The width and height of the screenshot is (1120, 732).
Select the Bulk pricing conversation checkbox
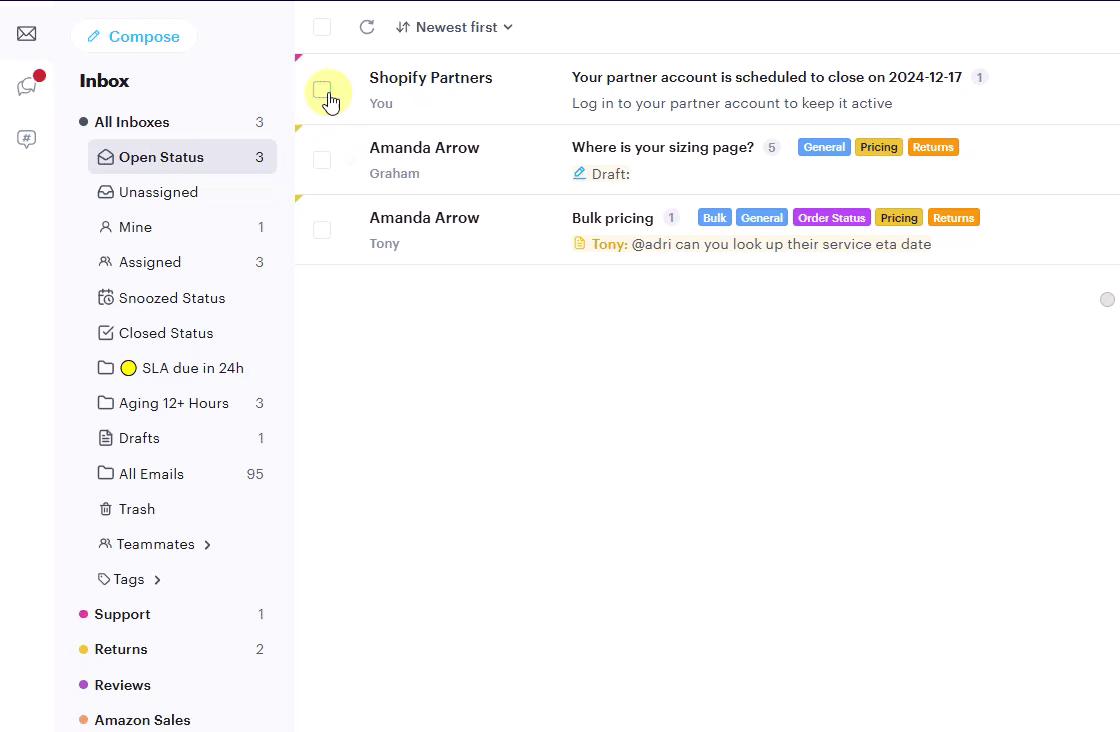322,230
